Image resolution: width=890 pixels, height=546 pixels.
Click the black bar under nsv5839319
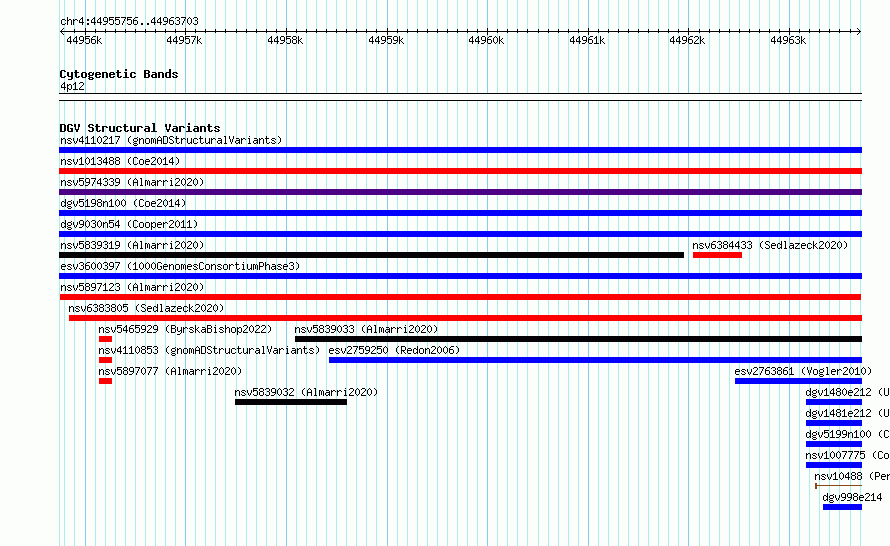[x=372, y=255]
